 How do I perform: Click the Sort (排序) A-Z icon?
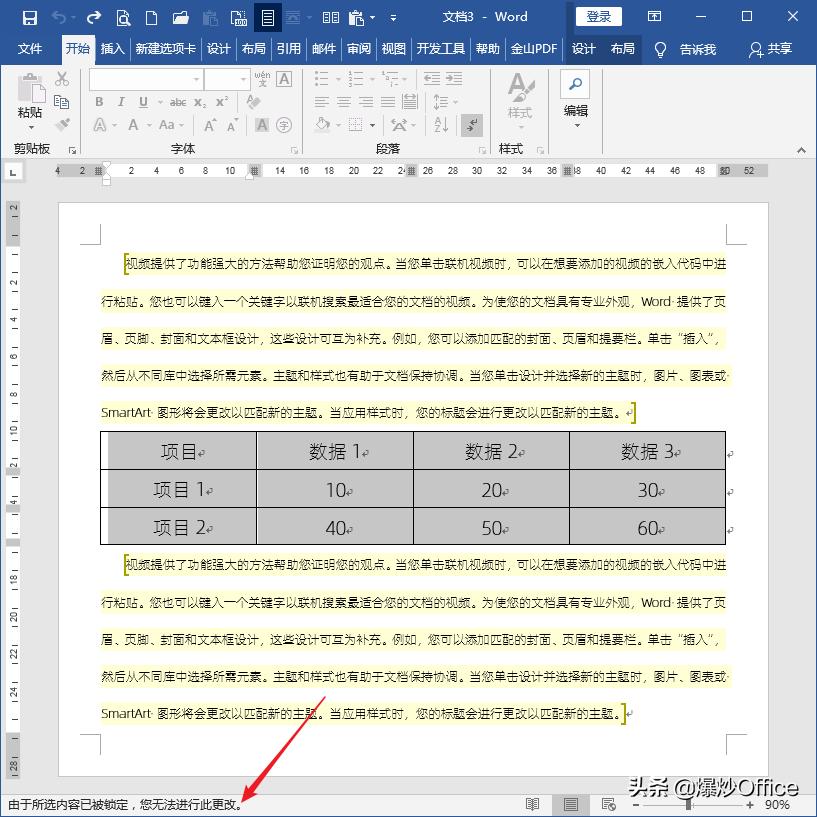point(439,125)
